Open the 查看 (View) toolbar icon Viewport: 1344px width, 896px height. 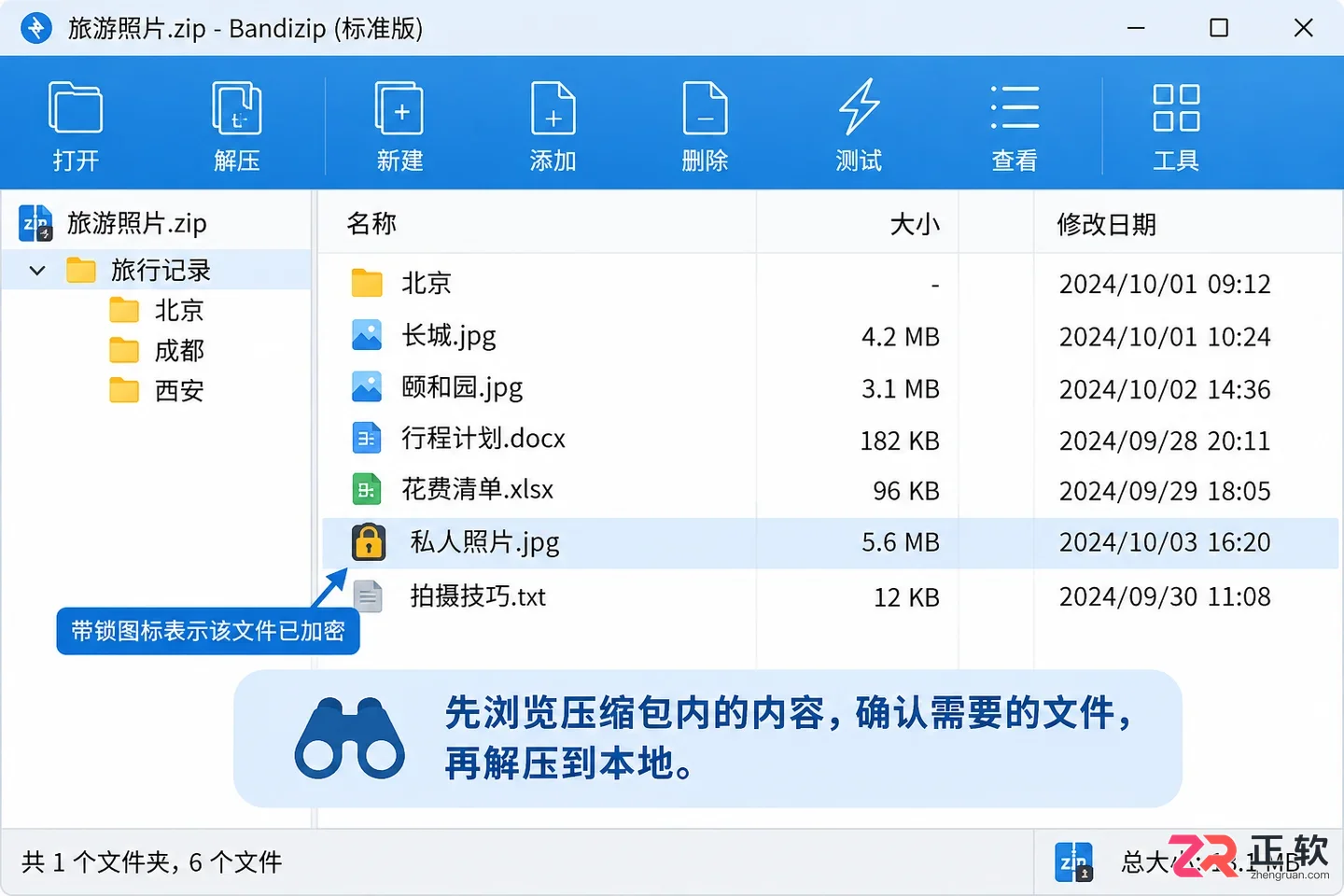click(1015, 107)
